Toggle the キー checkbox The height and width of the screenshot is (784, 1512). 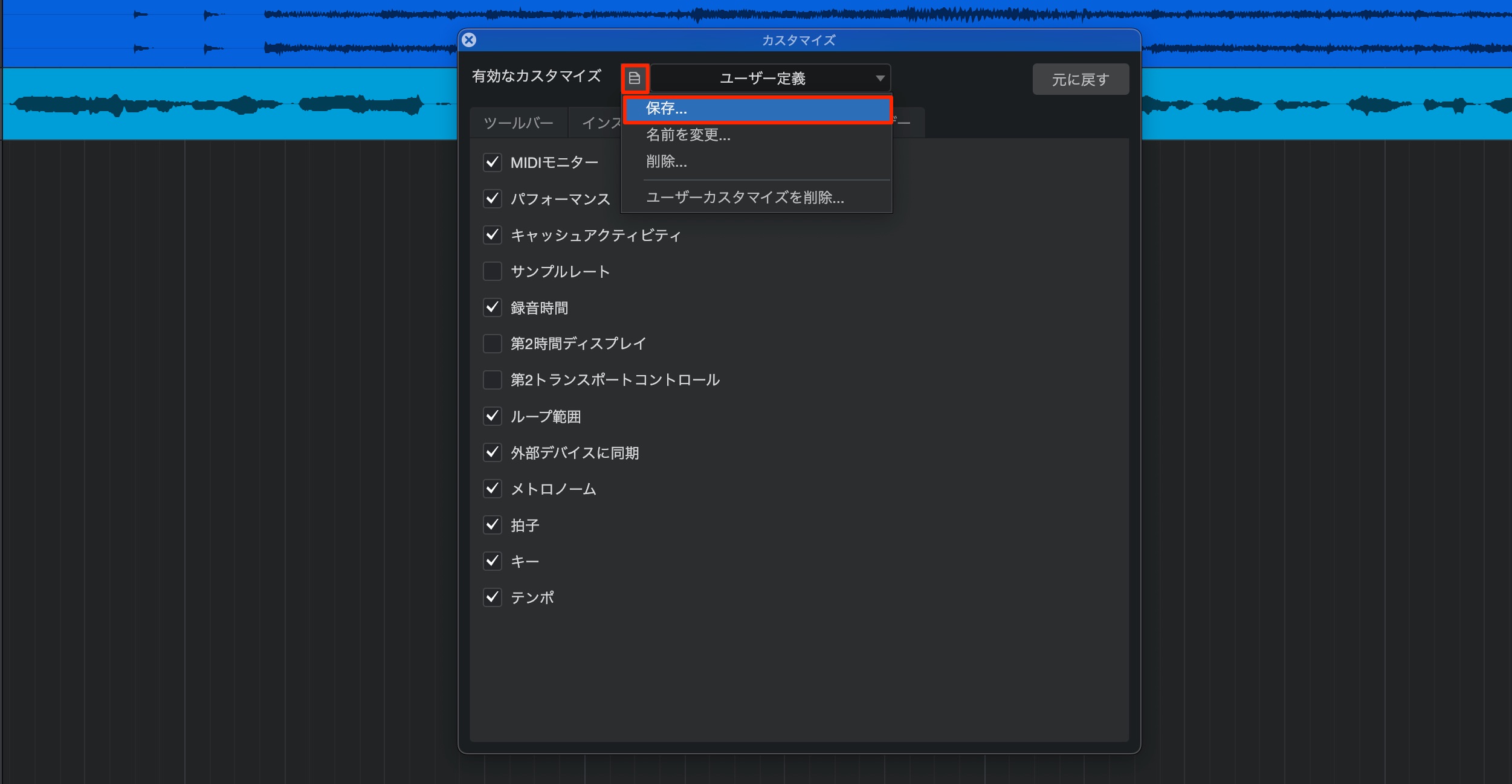click(493, 561)
